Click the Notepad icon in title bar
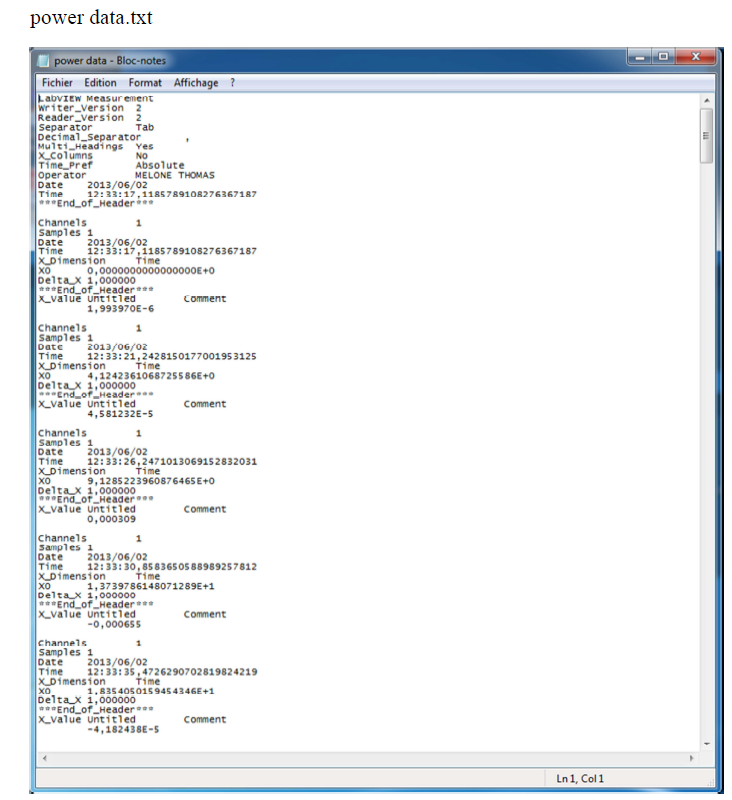The width and height of the screenshot is (732, 800). pyautogui.click(x=44, y=61)
